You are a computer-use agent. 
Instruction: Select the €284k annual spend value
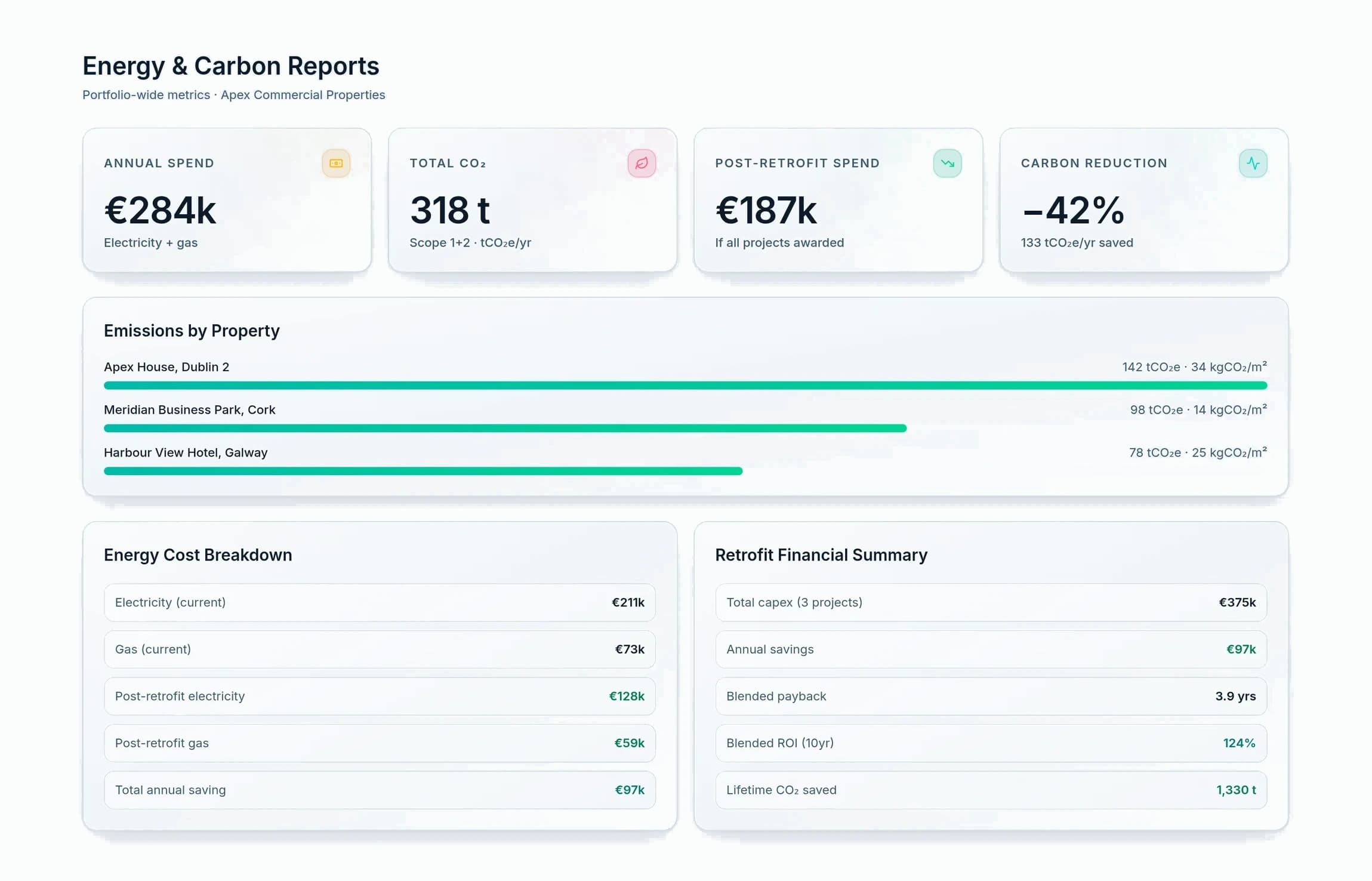[160, 210]
